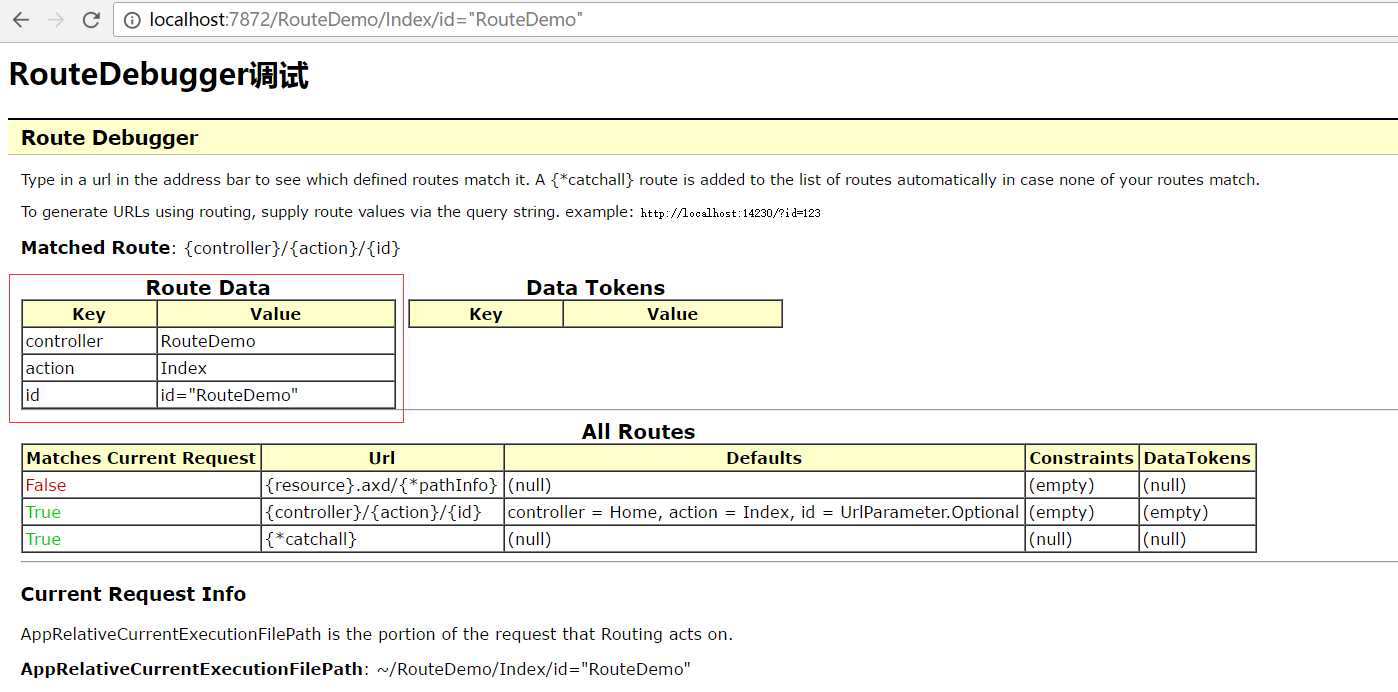Click the RouteDebugger调试 page heading
1398x692 pixels.
point(159,75)
